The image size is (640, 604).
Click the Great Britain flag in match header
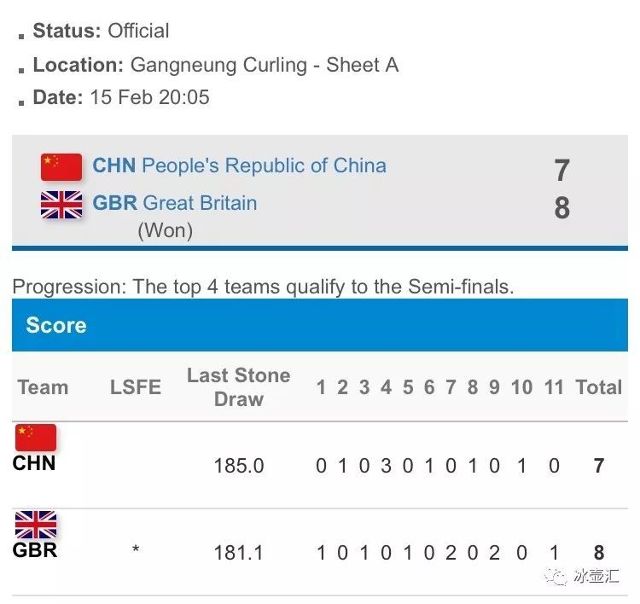pyautogui.click(x=61, y=205)
